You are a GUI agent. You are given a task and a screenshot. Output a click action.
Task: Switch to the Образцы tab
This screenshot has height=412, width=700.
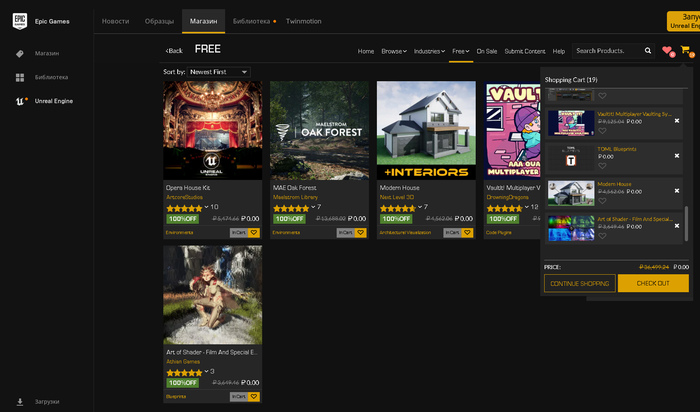tap(159, 21)
